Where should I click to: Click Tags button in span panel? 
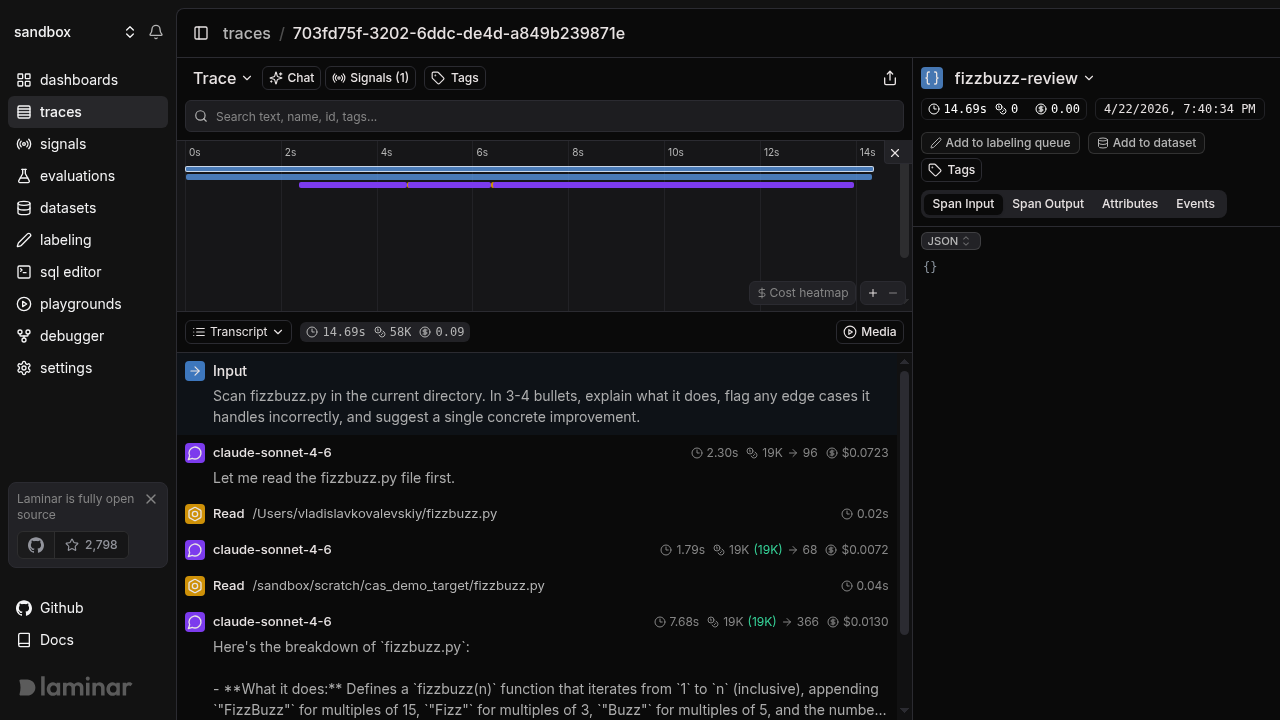tap(951, 170)
